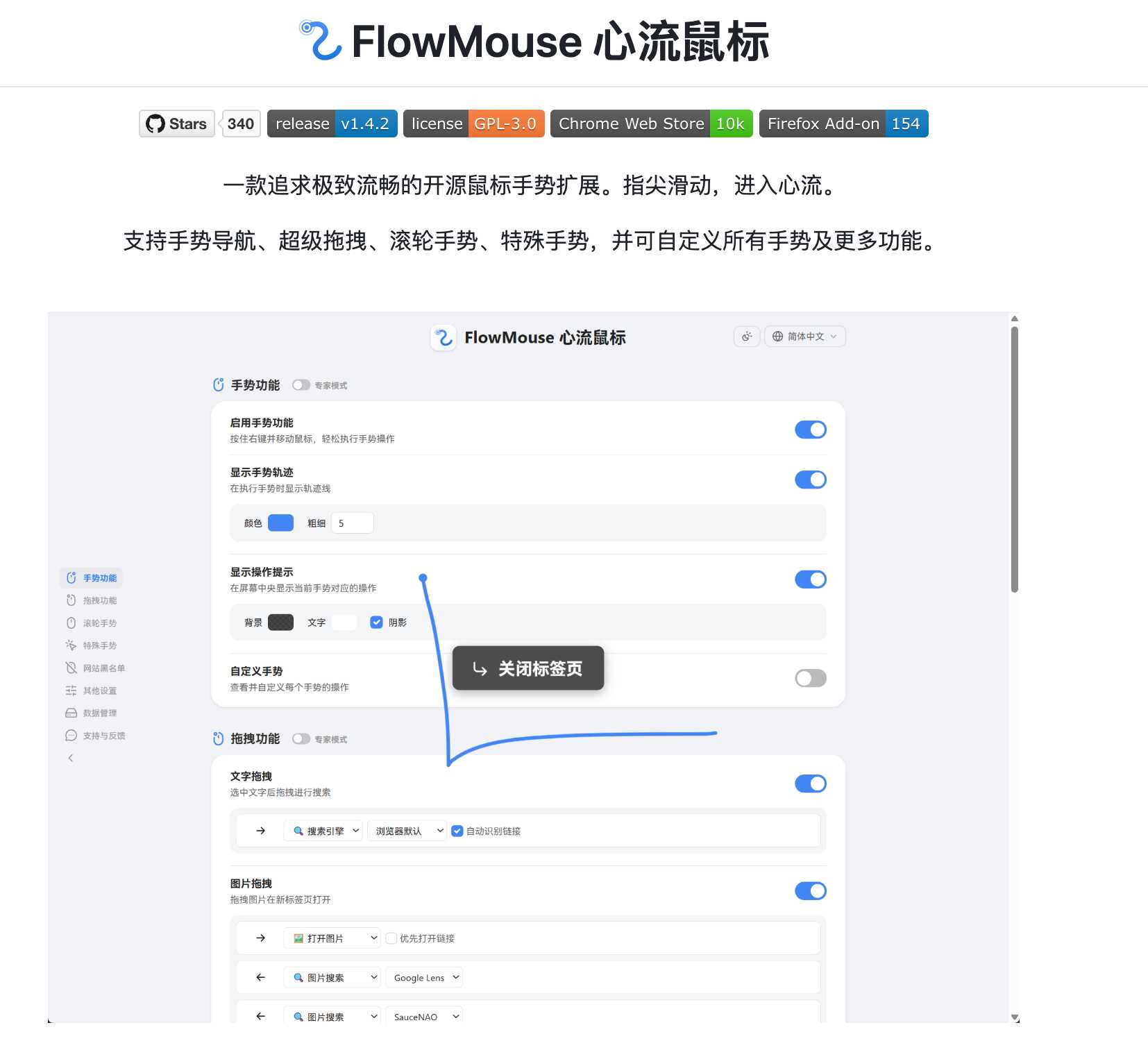1148x1041 pixels.
Task: Toggle the dark/light theme icon button
Action: (747, 337)
